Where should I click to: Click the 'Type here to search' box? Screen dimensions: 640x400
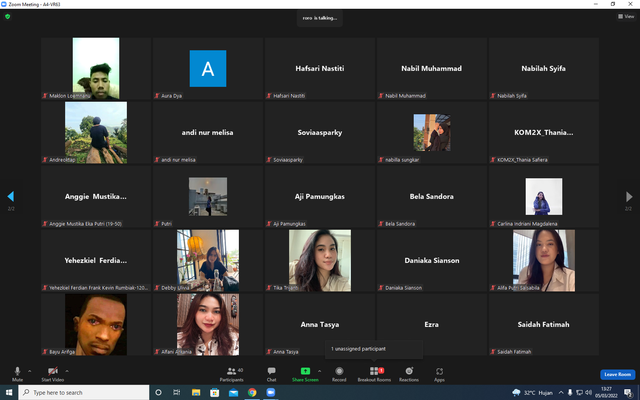(x=84, y=392)
